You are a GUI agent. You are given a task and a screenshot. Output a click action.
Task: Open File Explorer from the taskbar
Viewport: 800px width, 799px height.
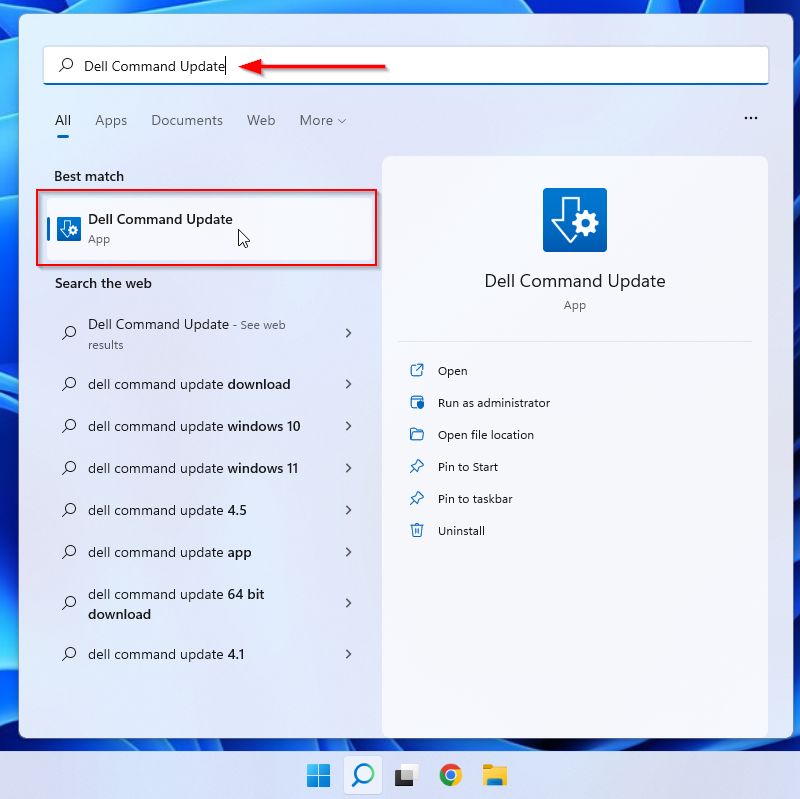[495, 776]
